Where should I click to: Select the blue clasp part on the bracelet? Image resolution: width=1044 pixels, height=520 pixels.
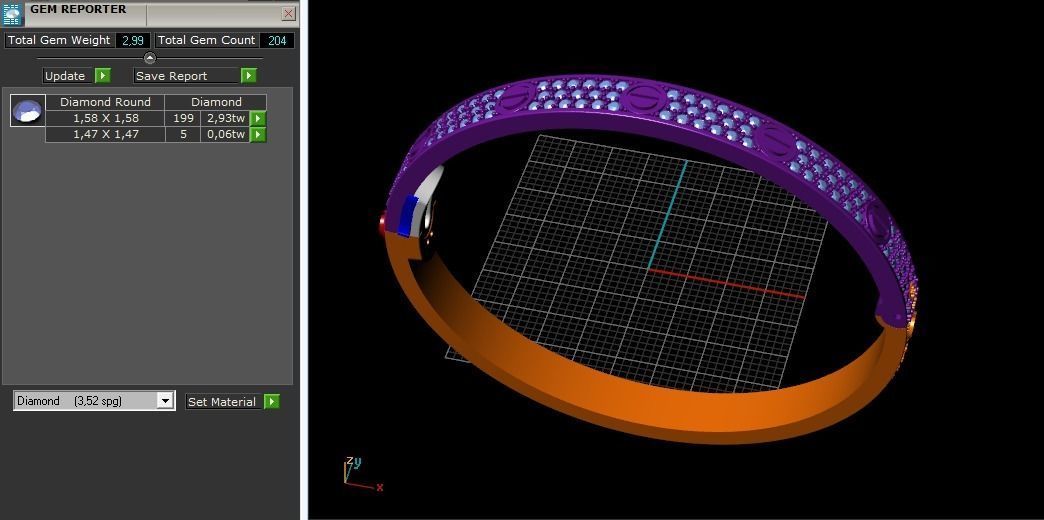click(x=406, y=216)
